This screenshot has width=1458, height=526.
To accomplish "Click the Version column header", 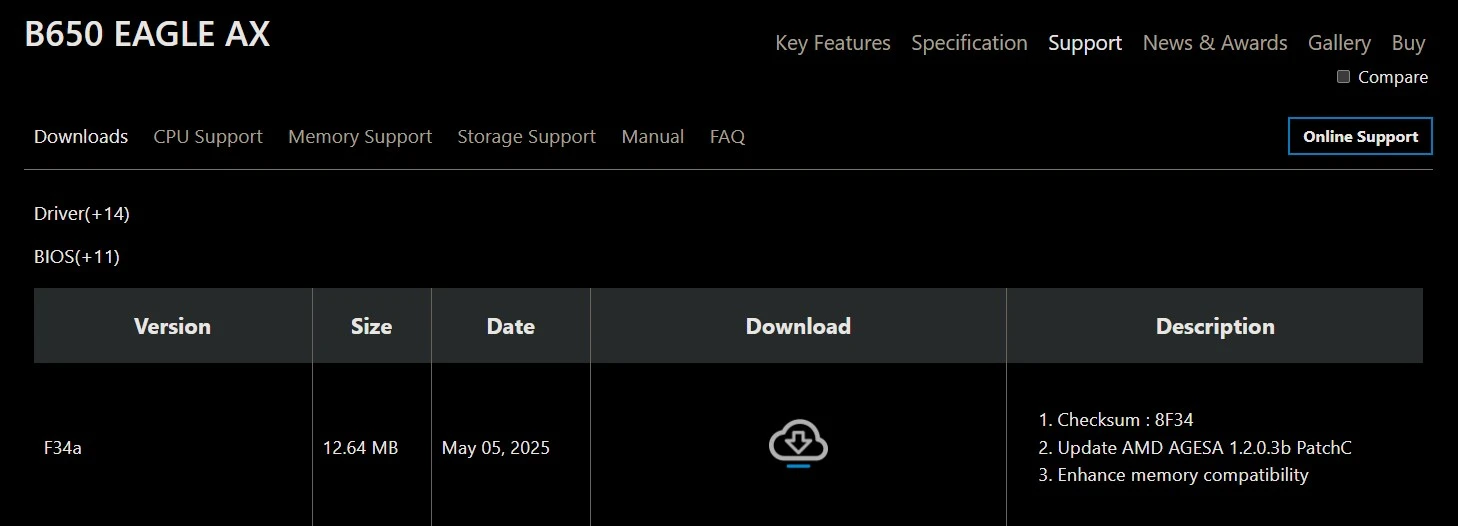I will coord(173,326).
